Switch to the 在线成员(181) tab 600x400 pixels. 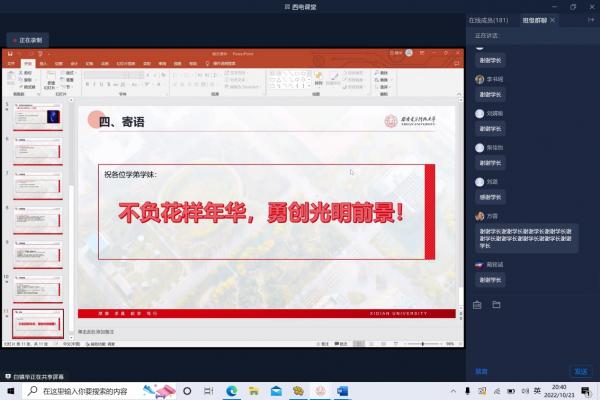(488, 19)
